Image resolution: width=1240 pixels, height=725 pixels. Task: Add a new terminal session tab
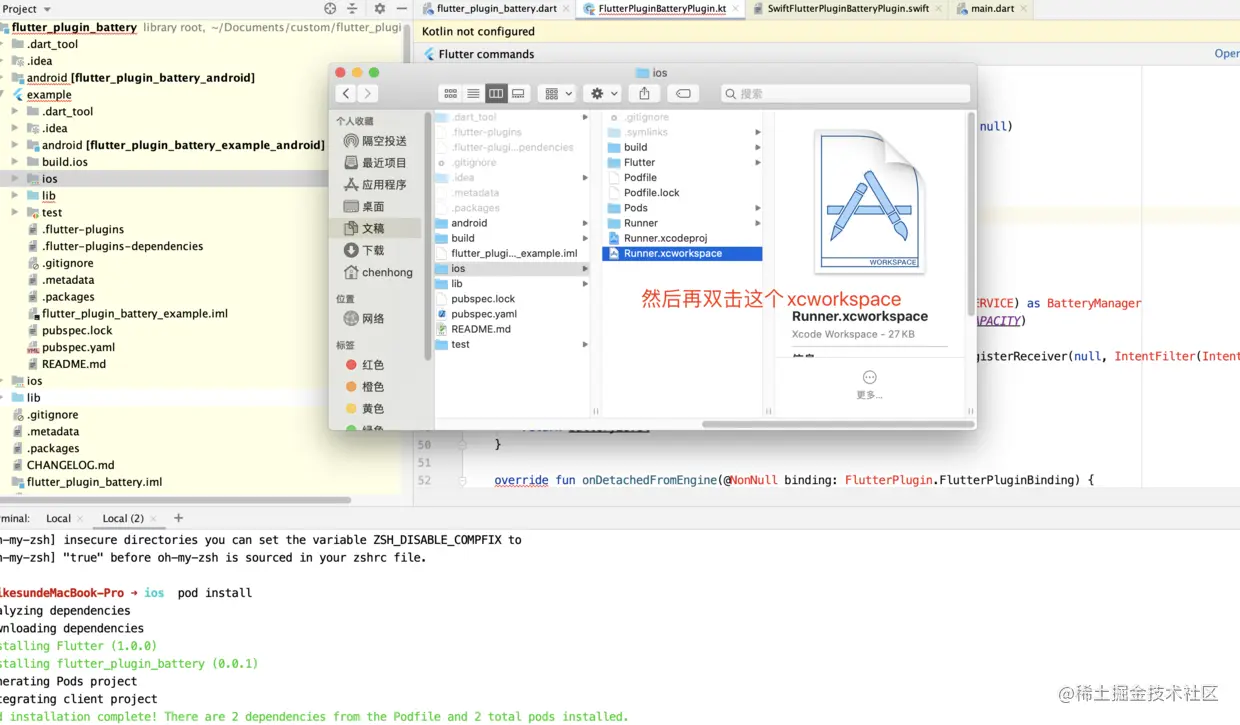click(x=178, y=518)
